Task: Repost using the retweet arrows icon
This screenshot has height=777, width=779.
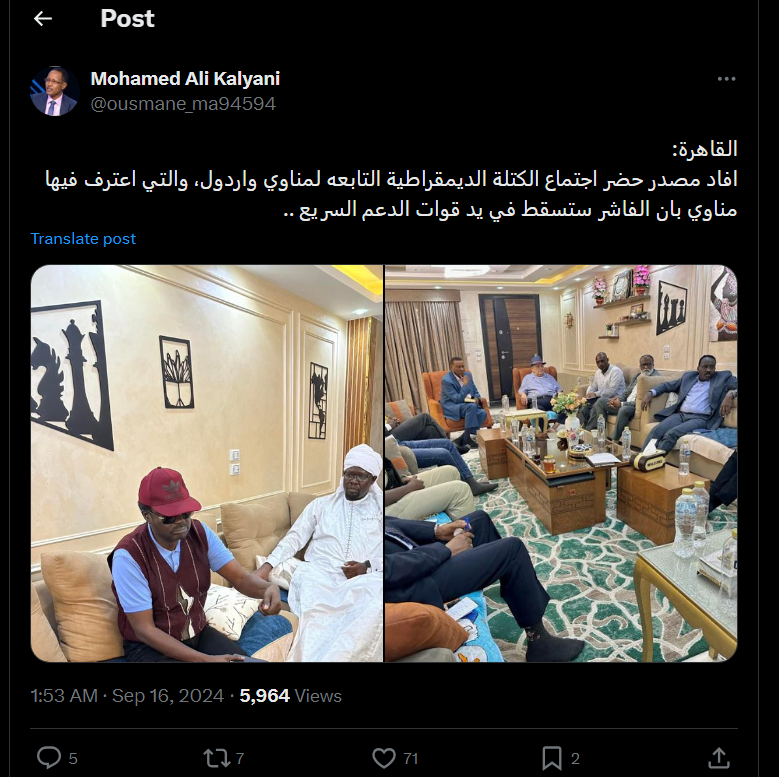Action: [x=216, y=758]
